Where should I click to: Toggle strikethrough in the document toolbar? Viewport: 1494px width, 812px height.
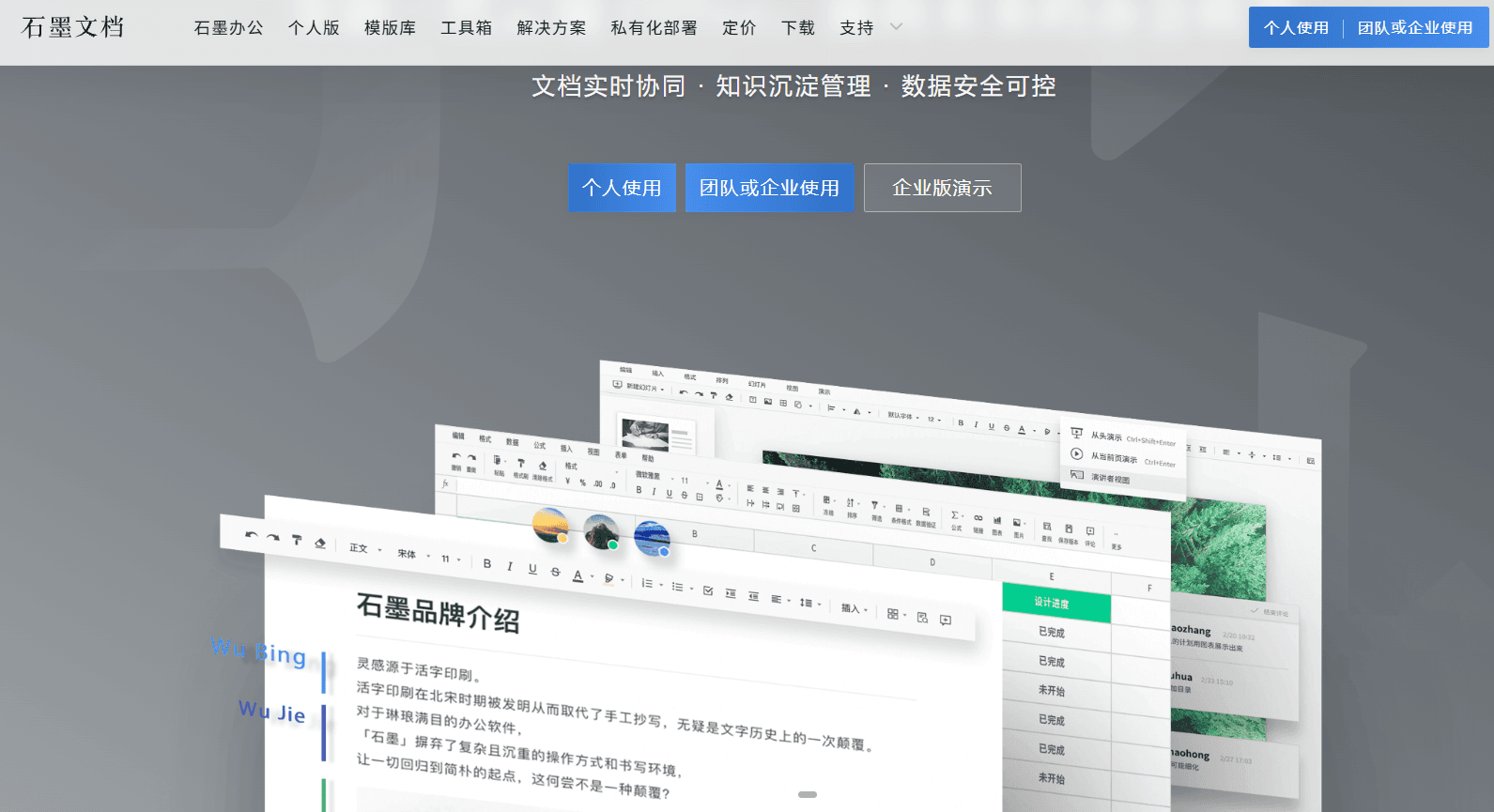pyautogui.click(x=555, y=572)
